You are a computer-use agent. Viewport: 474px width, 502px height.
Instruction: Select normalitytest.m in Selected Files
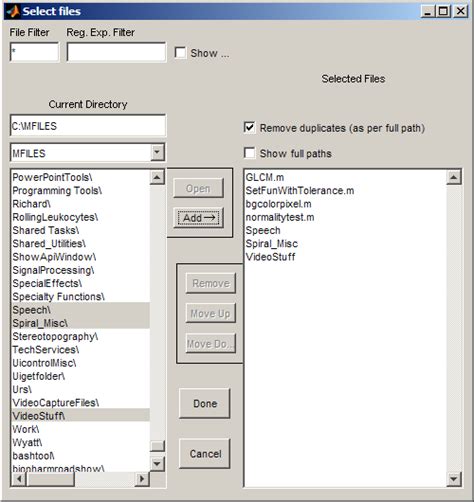tap(280, 217)
